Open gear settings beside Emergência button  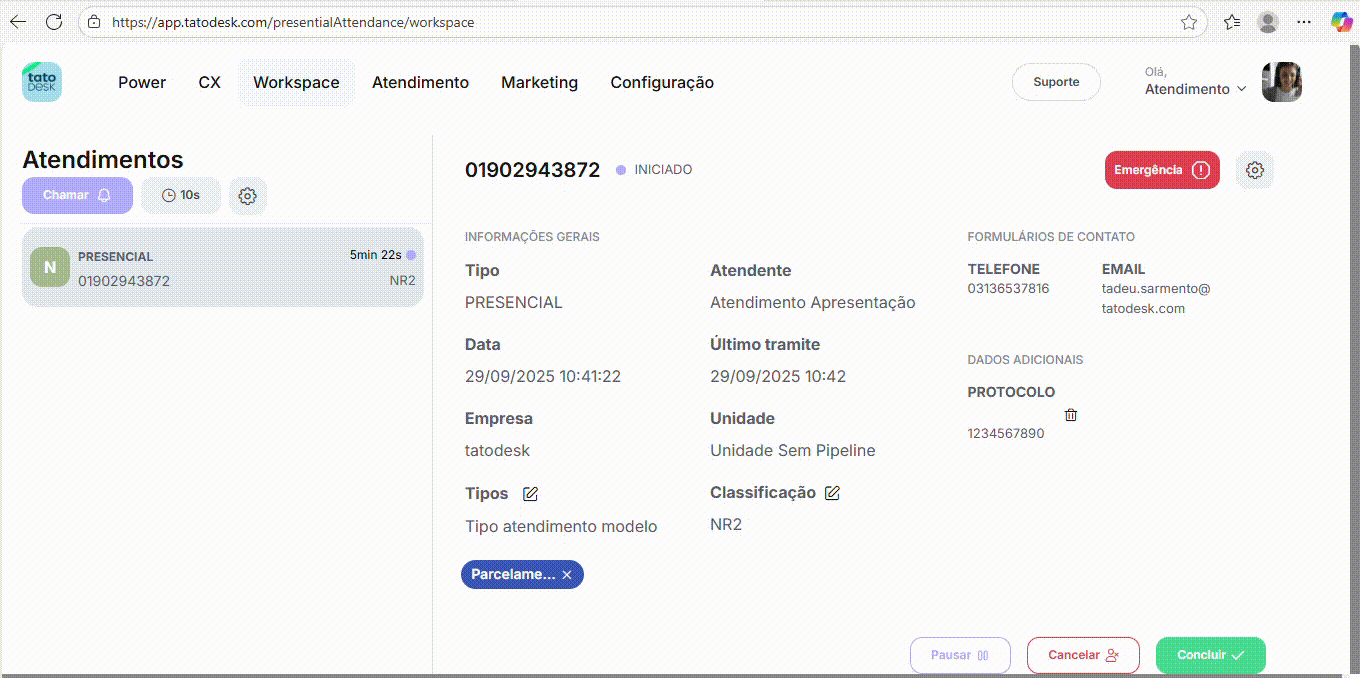[x=1254, y=170]
